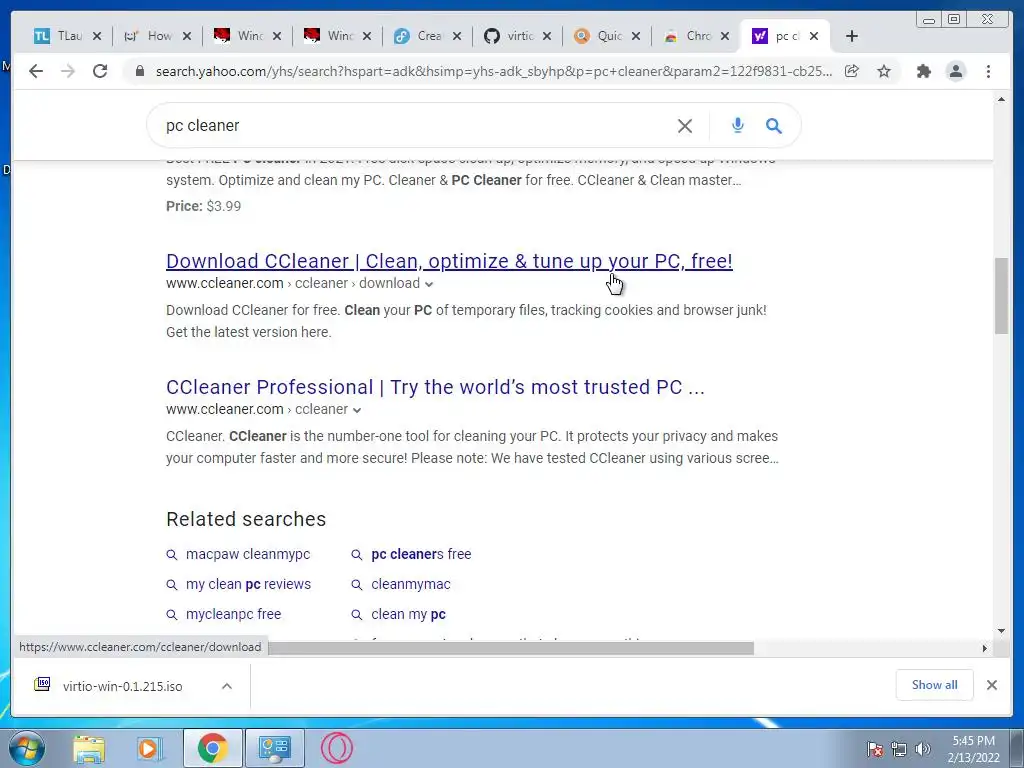The width and height of the screenshot is (1024, 768).
Task: Open the Chrome extensions puzzle icon
Action: 923,71
